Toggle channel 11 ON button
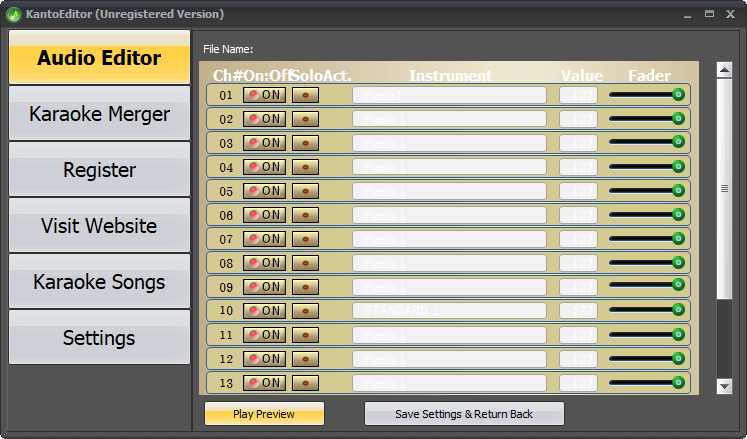The height and width of the screenshot is (439, 747). [264, 335]
